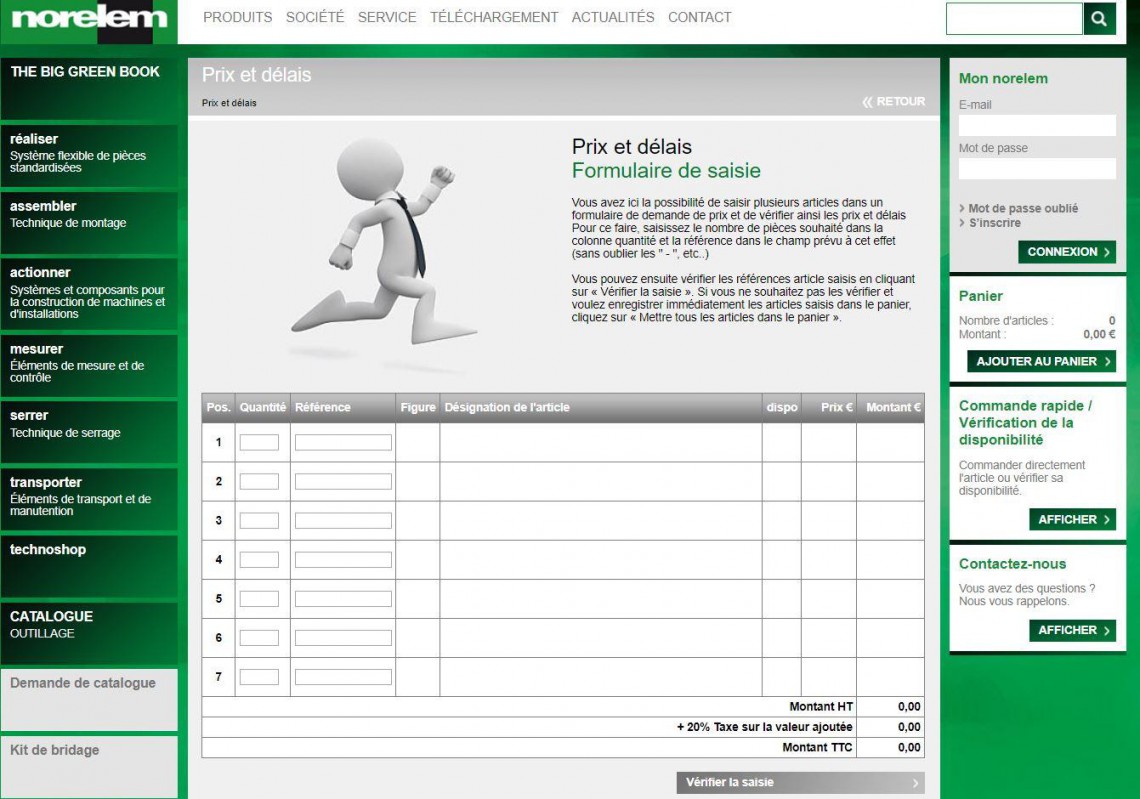Click AJOUTER AU PANIER button
This screenshot has height=799, width=1140.
pos(1041,361)
